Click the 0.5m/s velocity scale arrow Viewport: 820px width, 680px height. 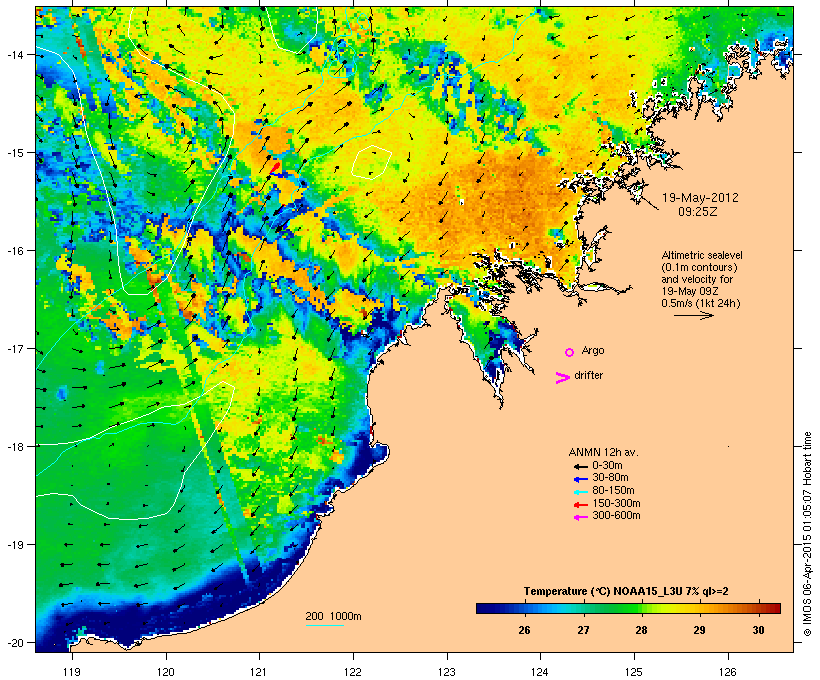pos(693,315)
